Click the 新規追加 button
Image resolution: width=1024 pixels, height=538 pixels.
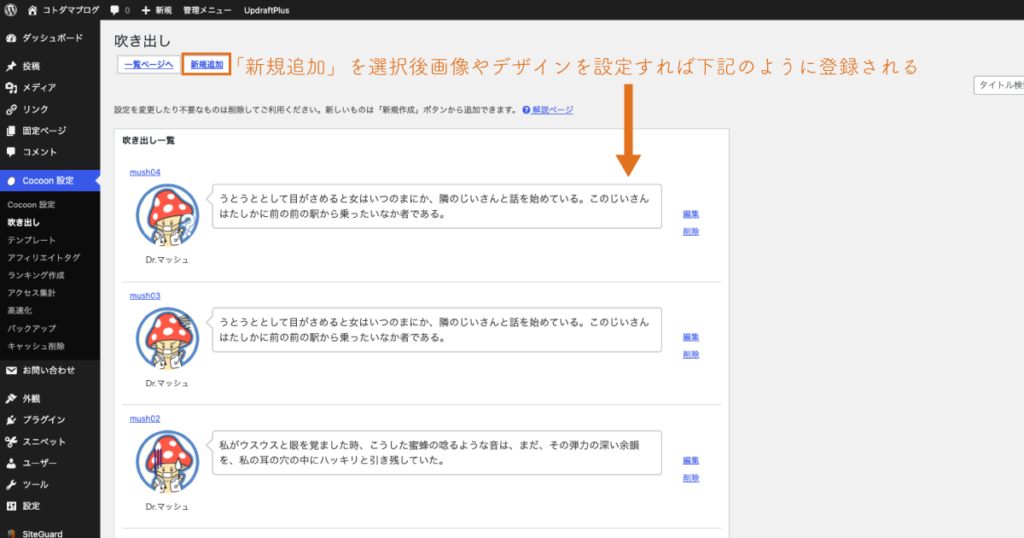pyautogui.click(x=208, y=65)
